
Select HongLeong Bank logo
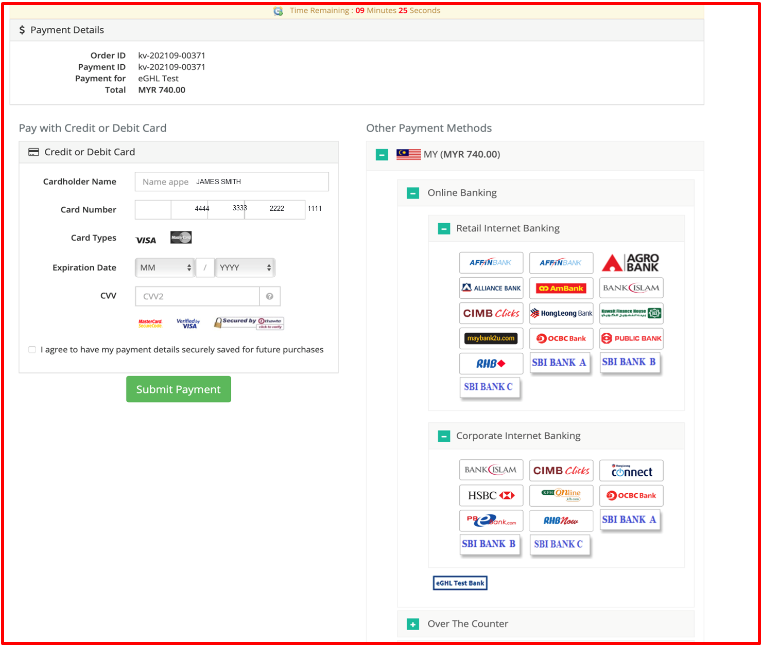561,313
